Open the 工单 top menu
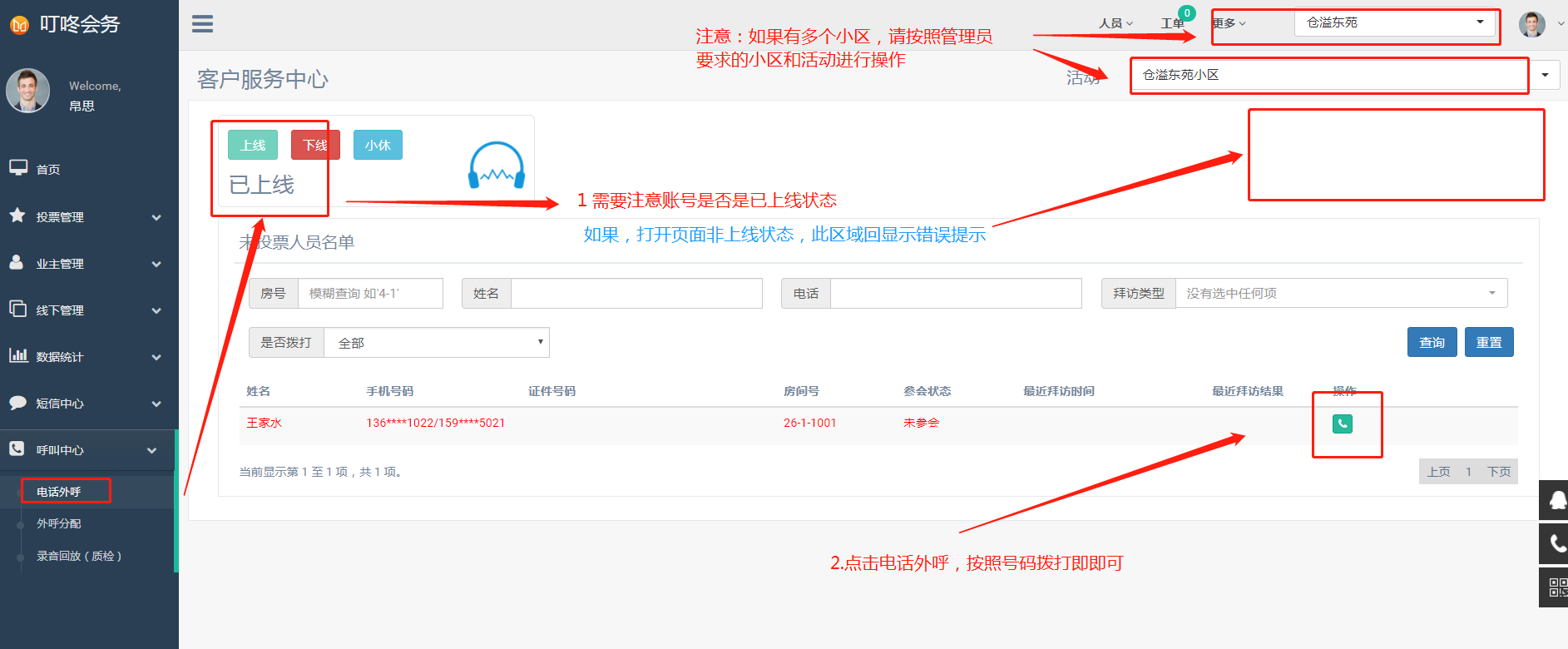 [1172, 23]
